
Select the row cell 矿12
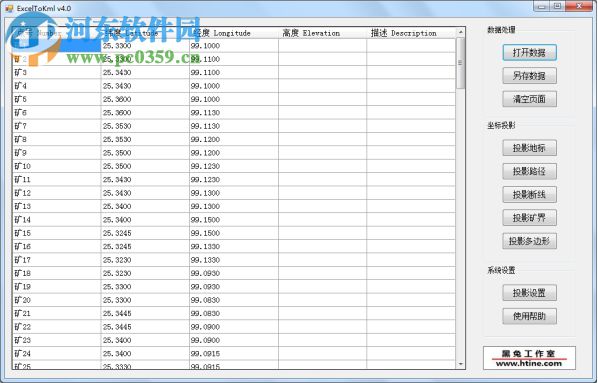[x=57, y=193]
